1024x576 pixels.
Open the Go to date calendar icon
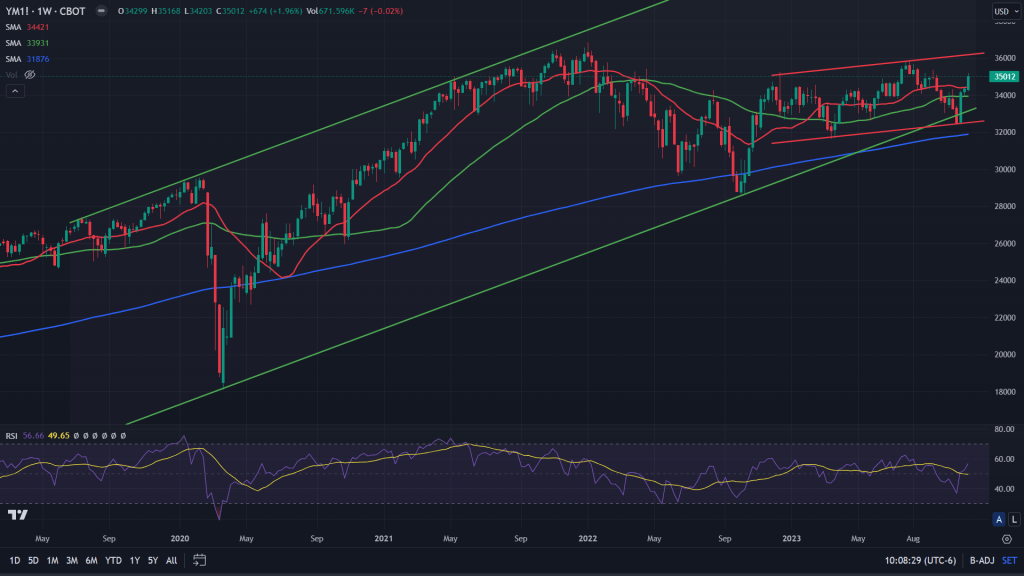[x=199, y=560]
